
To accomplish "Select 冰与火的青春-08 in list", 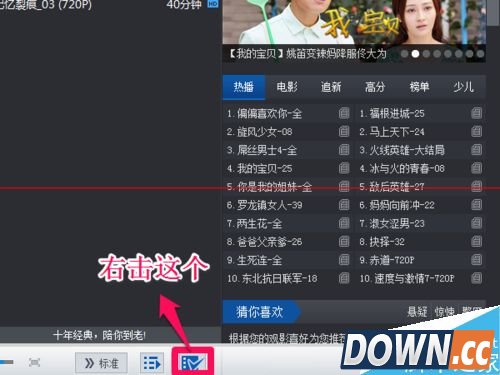I will (402, 169).
